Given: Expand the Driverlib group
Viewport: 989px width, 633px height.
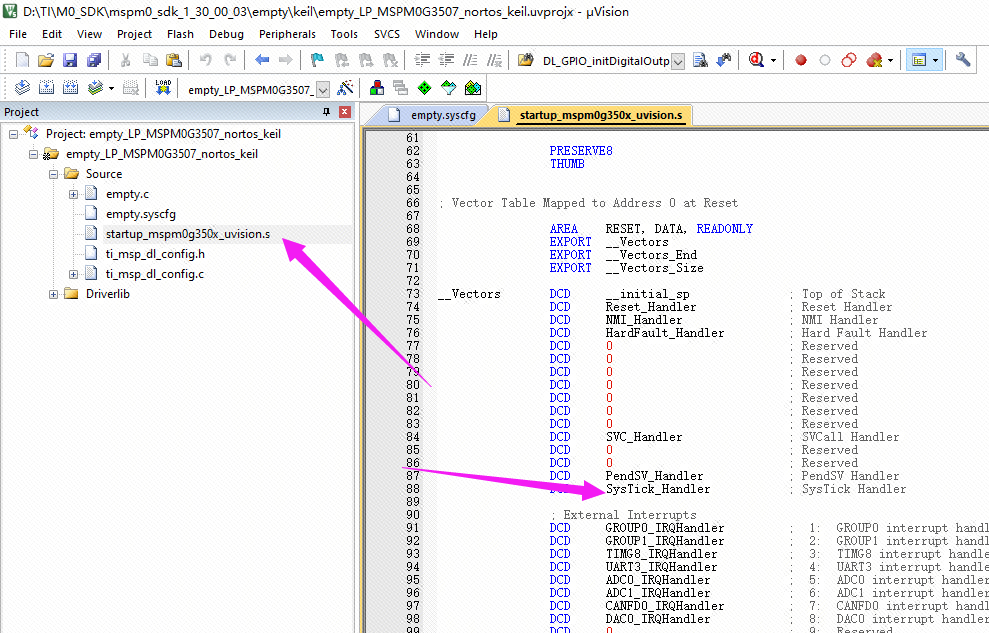Looking at the screenshot, I should coord(54,294).
